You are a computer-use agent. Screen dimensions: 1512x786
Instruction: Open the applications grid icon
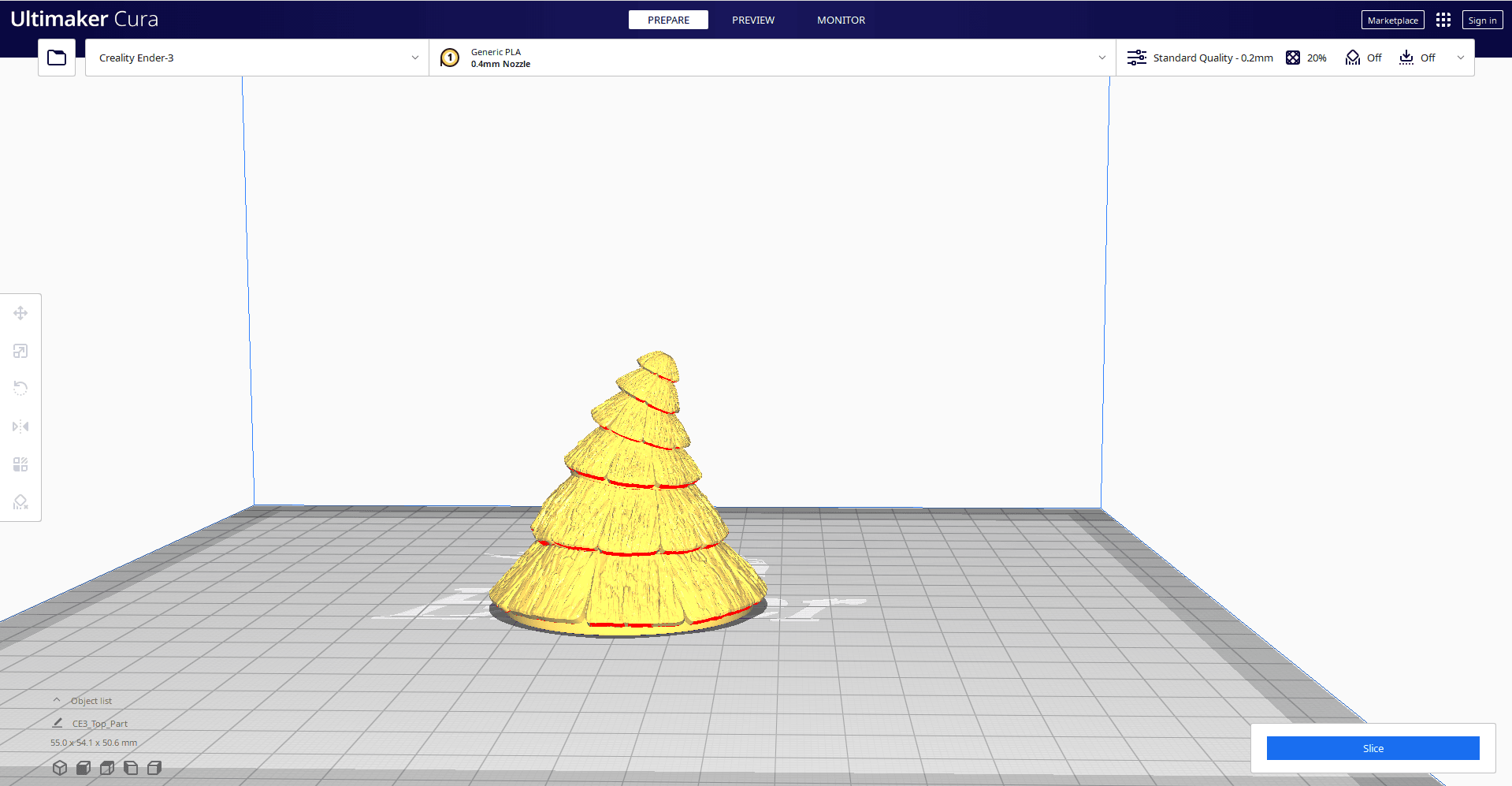tap(1443, 20)
